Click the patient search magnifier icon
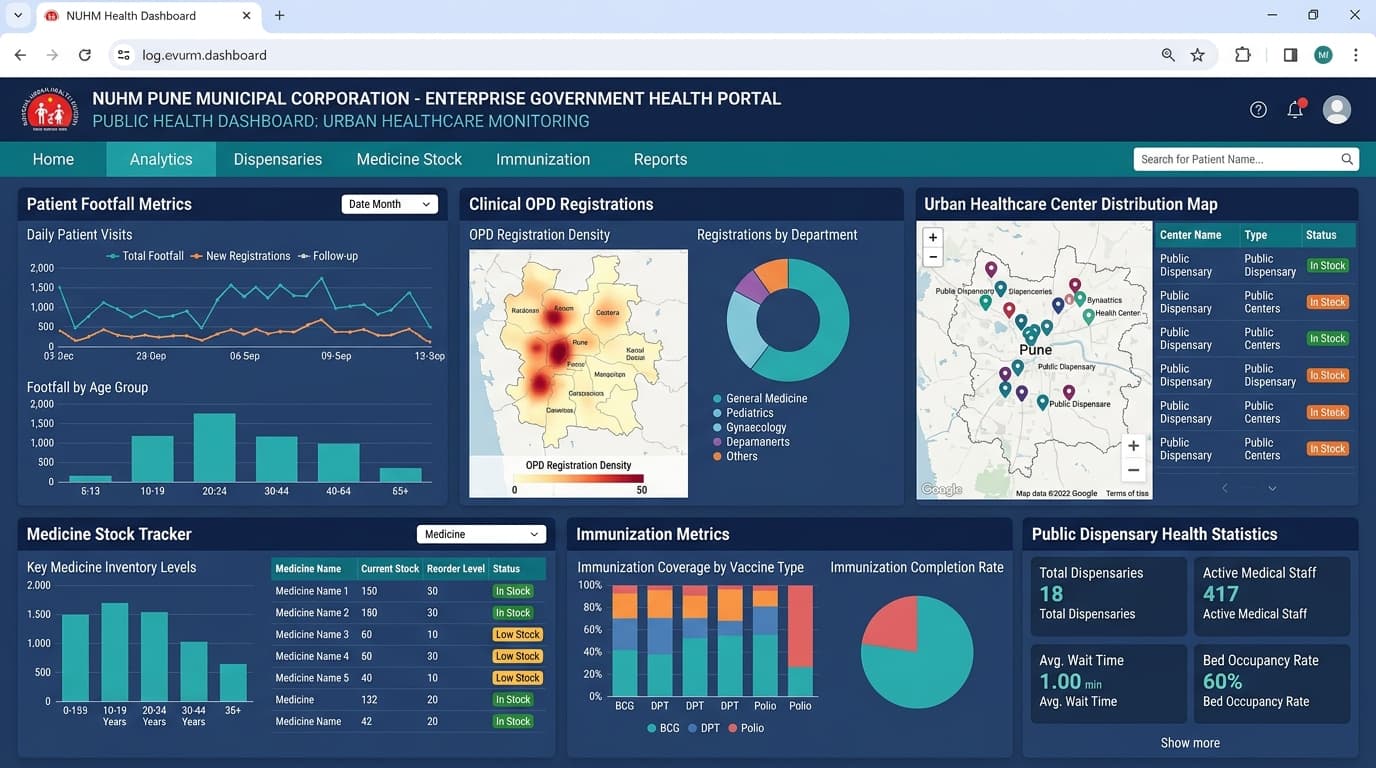 pos(1347,159)
